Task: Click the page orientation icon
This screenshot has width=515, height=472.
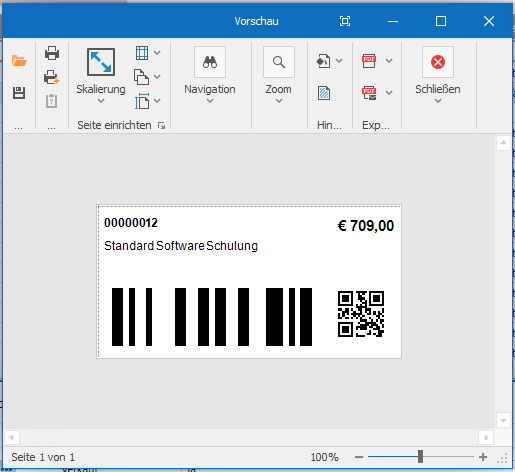Action: click(141, 77)
